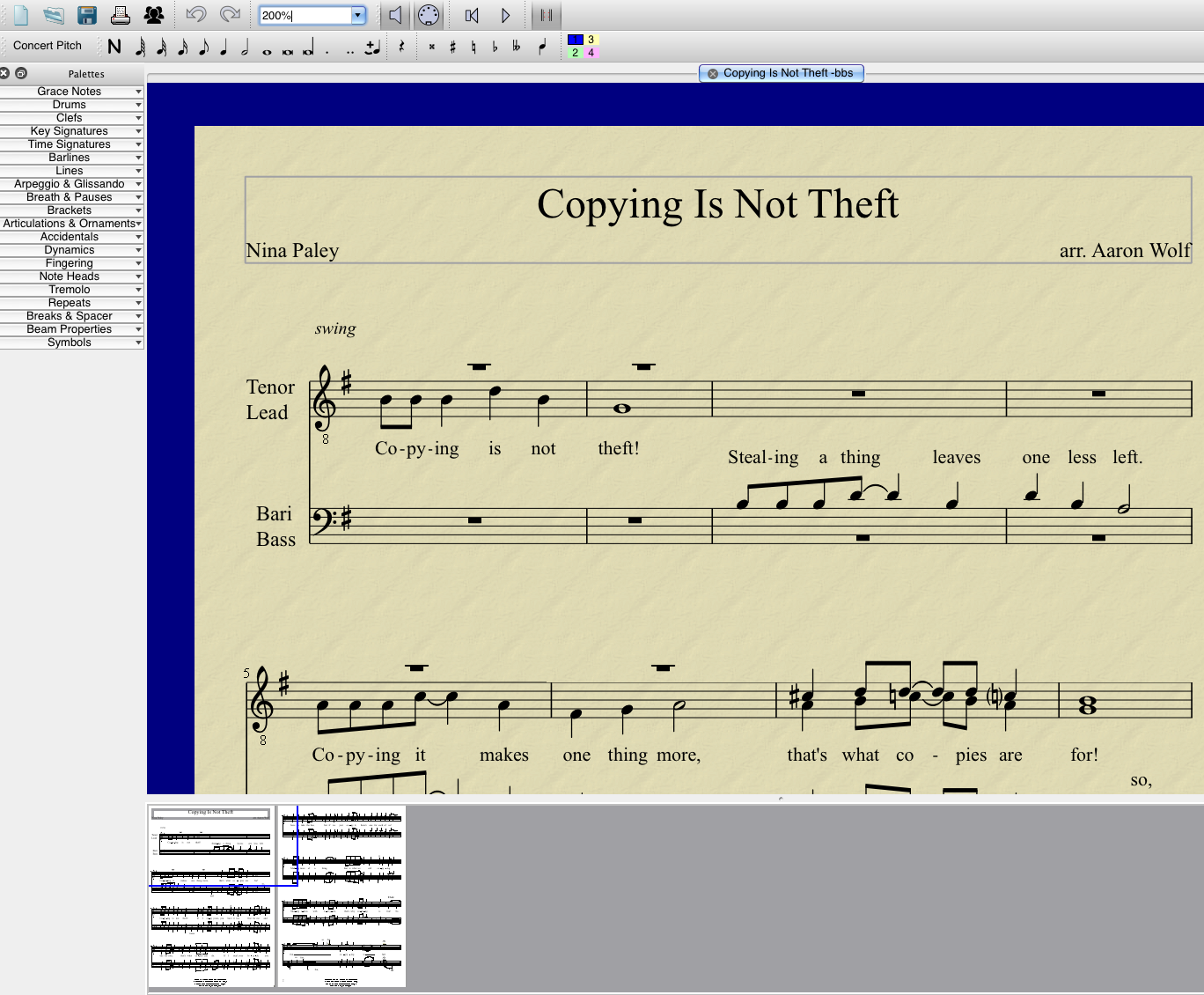Create a new score with the blank page icon
1204x995 pixels.
(x=20, y=15)
